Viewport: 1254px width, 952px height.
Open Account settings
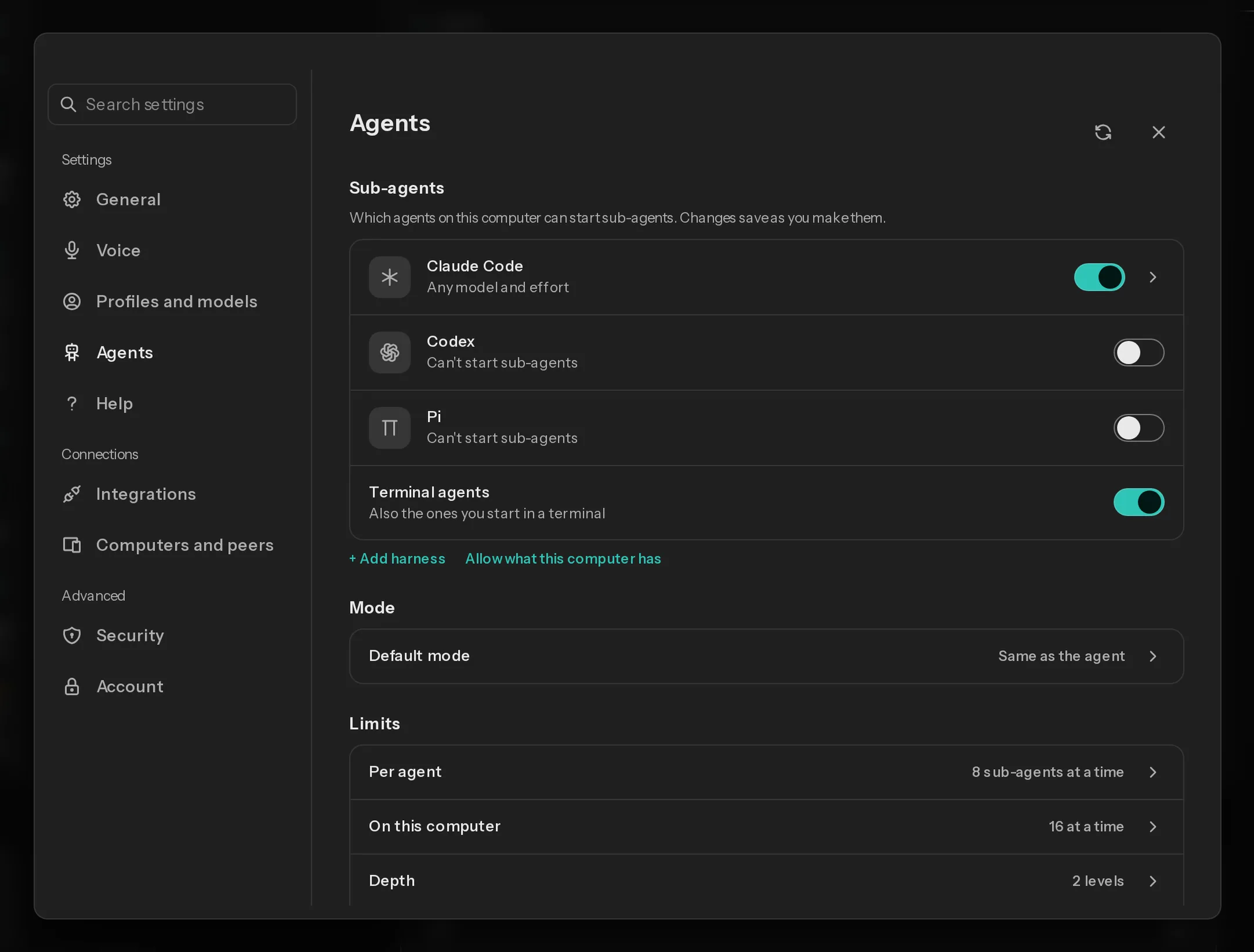point(172,687)
